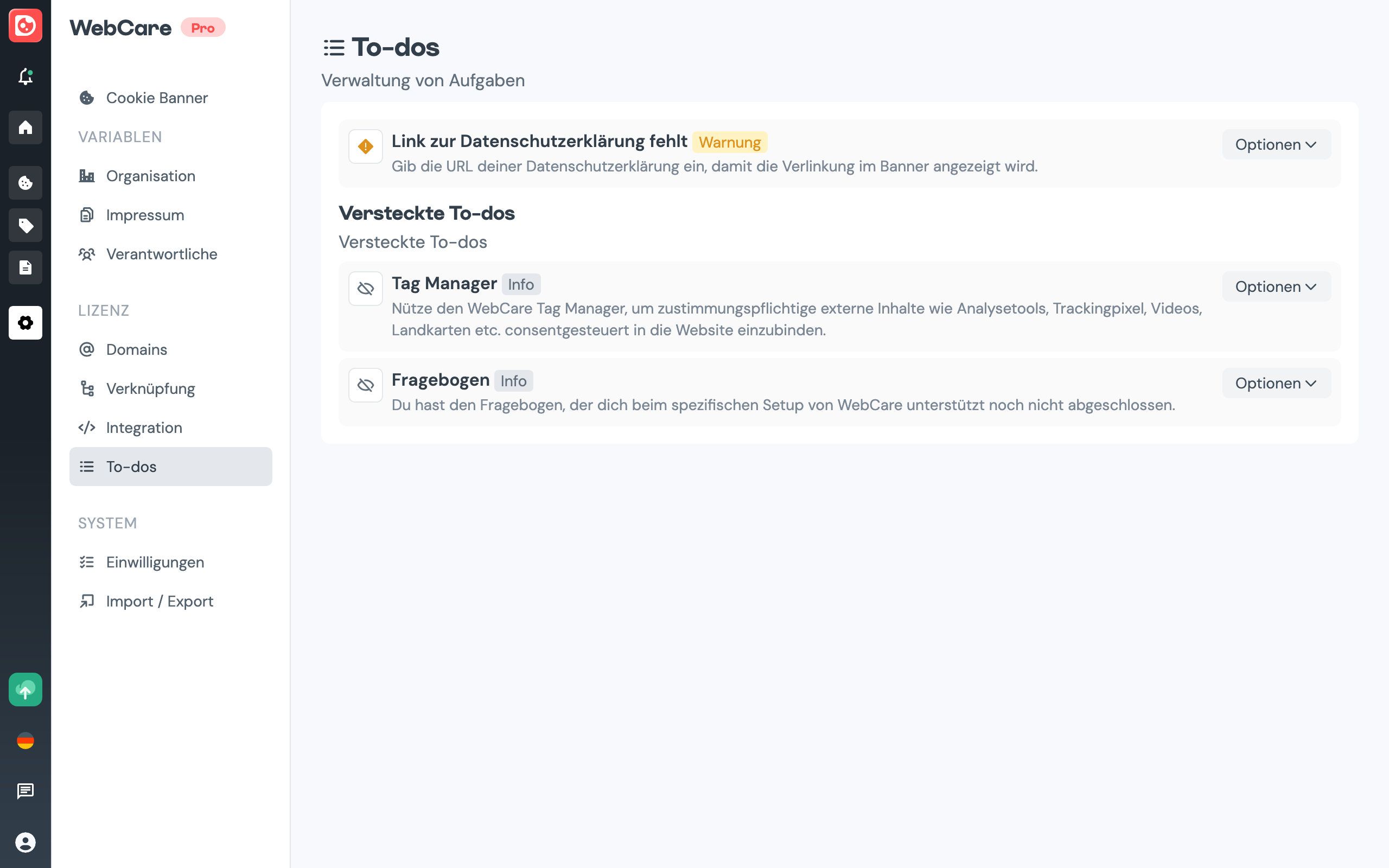The height and width of the screenshot is (868, 1389).
Task: Open the document icon in the sidebar
Action: pyautogui.click(x=26, y=267)
